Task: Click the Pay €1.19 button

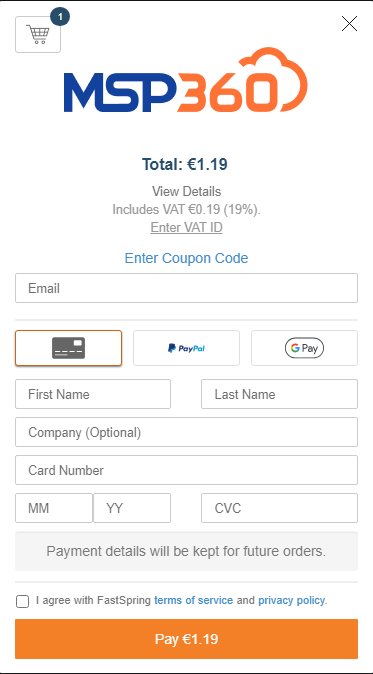Action: click(186, 639)
